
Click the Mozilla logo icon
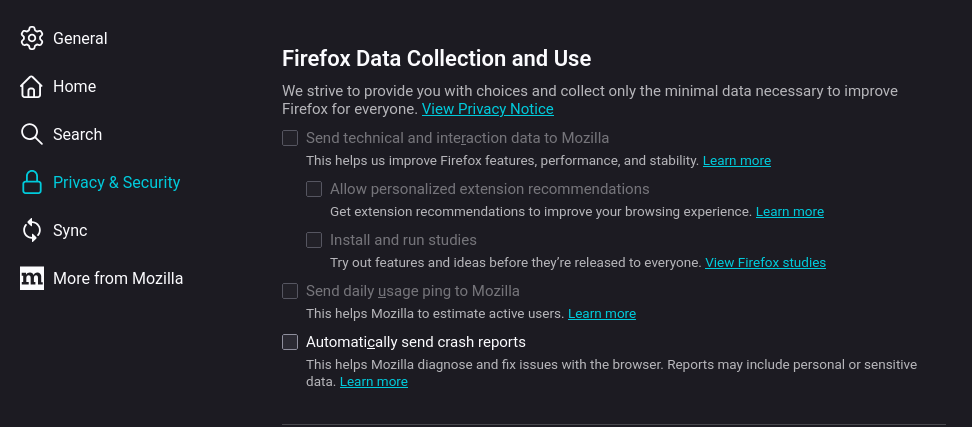[32, 279]
